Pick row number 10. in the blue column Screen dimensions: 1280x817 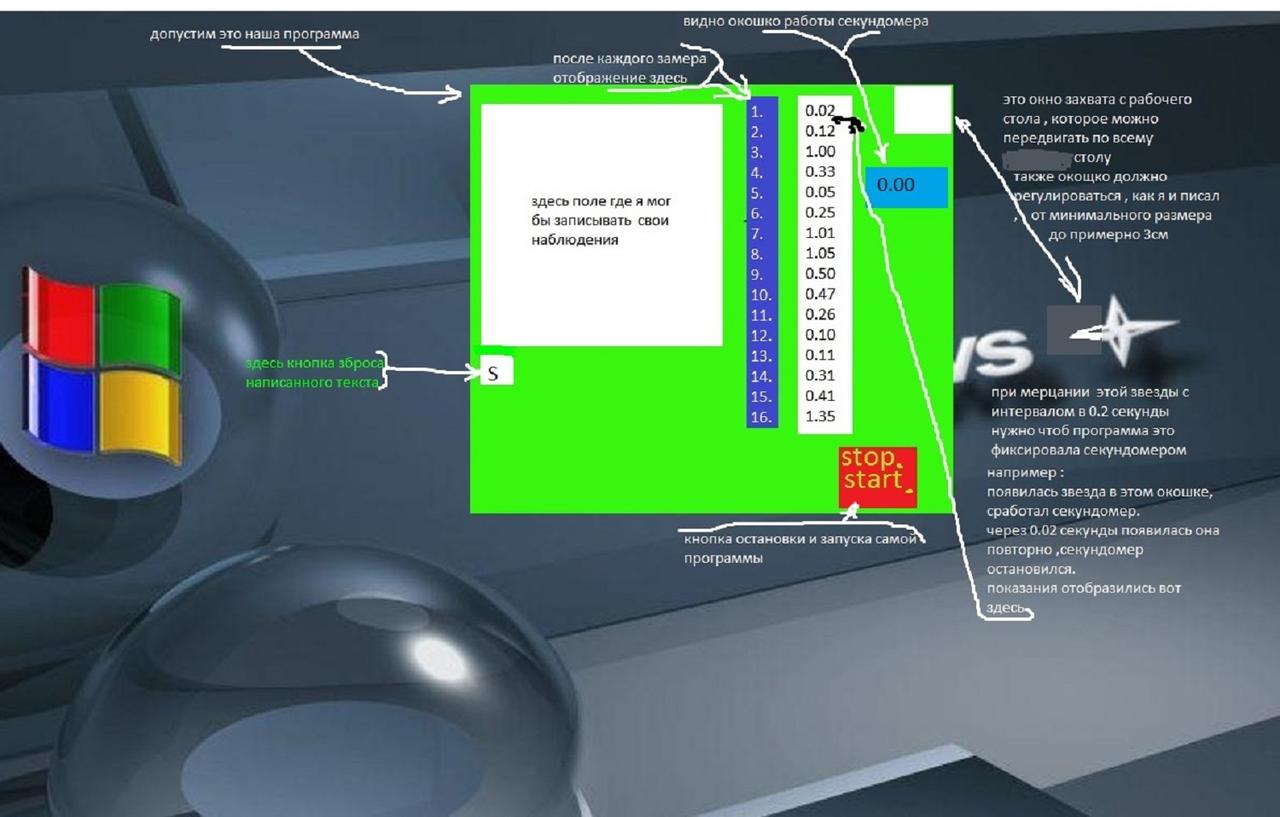(761, 295)
